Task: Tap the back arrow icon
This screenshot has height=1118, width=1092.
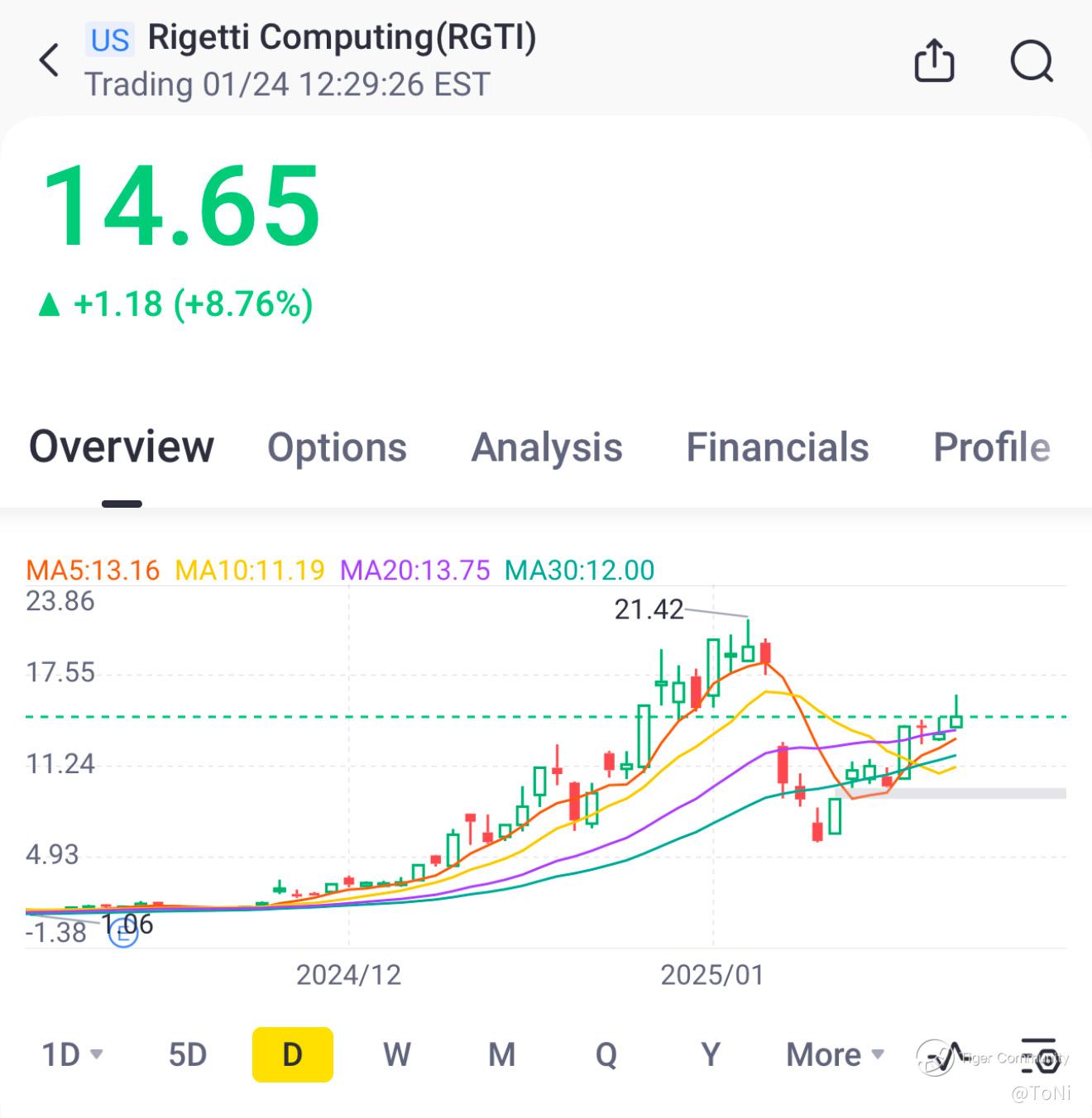Action: [50, 60]
